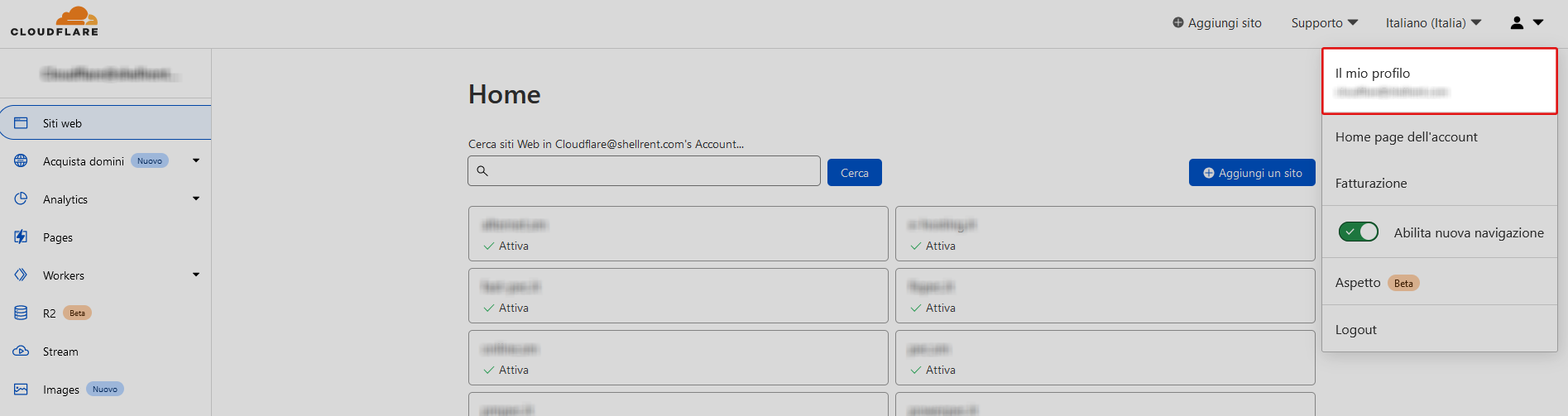Click the R2 database icon
This screenshot has height=416, width=1568.
point(21,313)
